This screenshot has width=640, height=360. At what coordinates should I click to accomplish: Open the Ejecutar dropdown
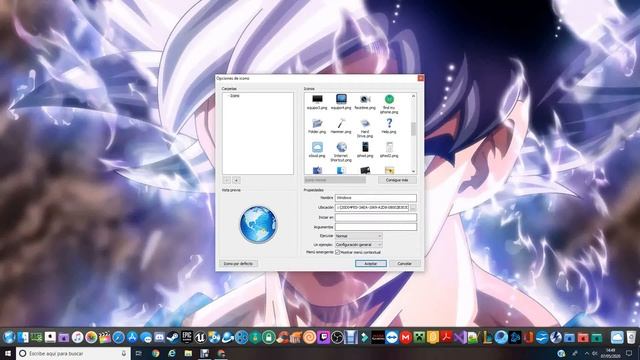pos(358,236)
